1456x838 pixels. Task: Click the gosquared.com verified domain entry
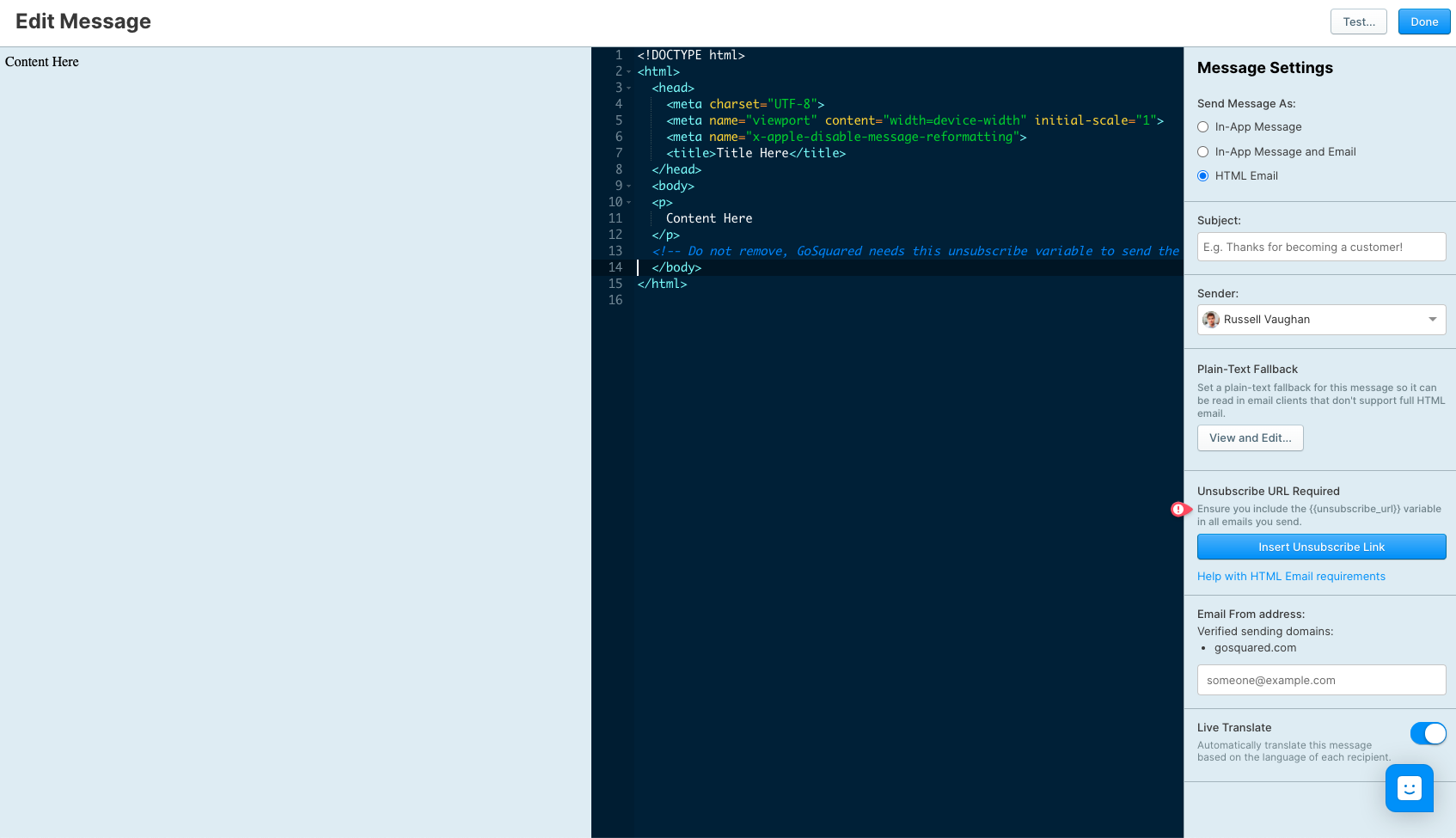[1255, 648]
